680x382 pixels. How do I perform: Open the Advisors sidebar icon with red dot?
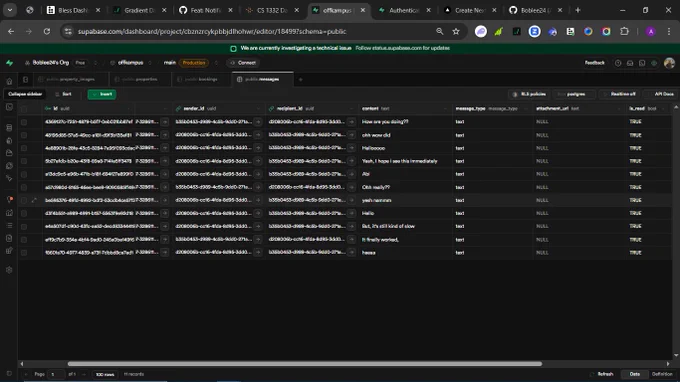[9, 199]
